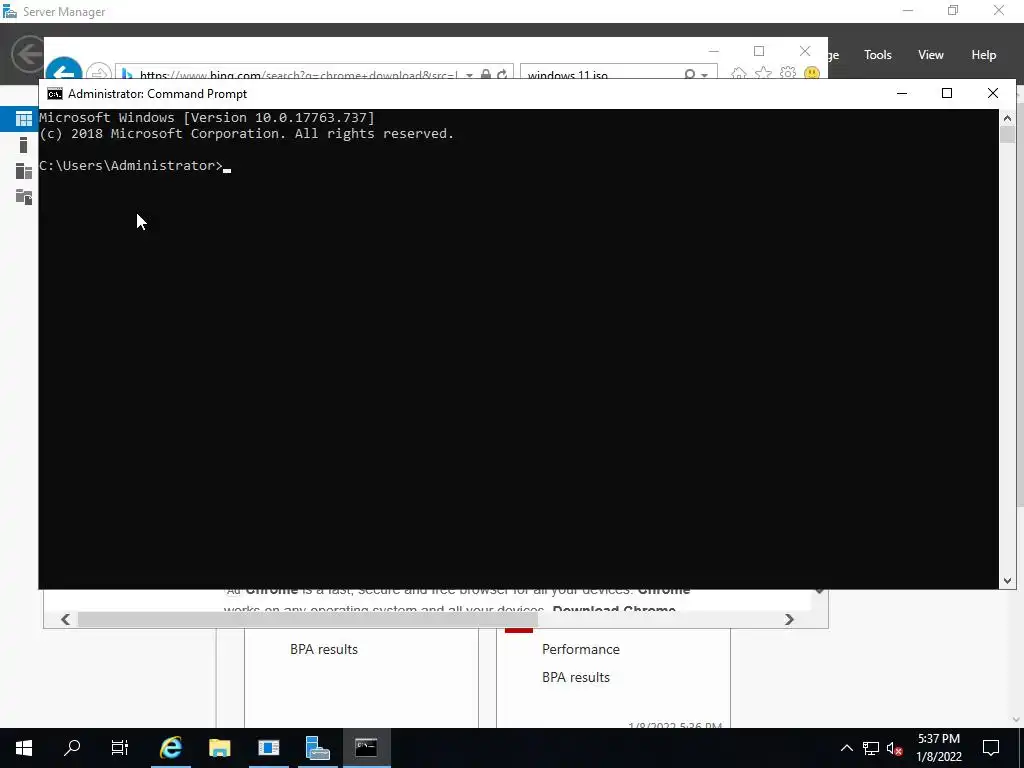
Task: Minimize the Command Prompt window
Action: [x=902, y=93]
